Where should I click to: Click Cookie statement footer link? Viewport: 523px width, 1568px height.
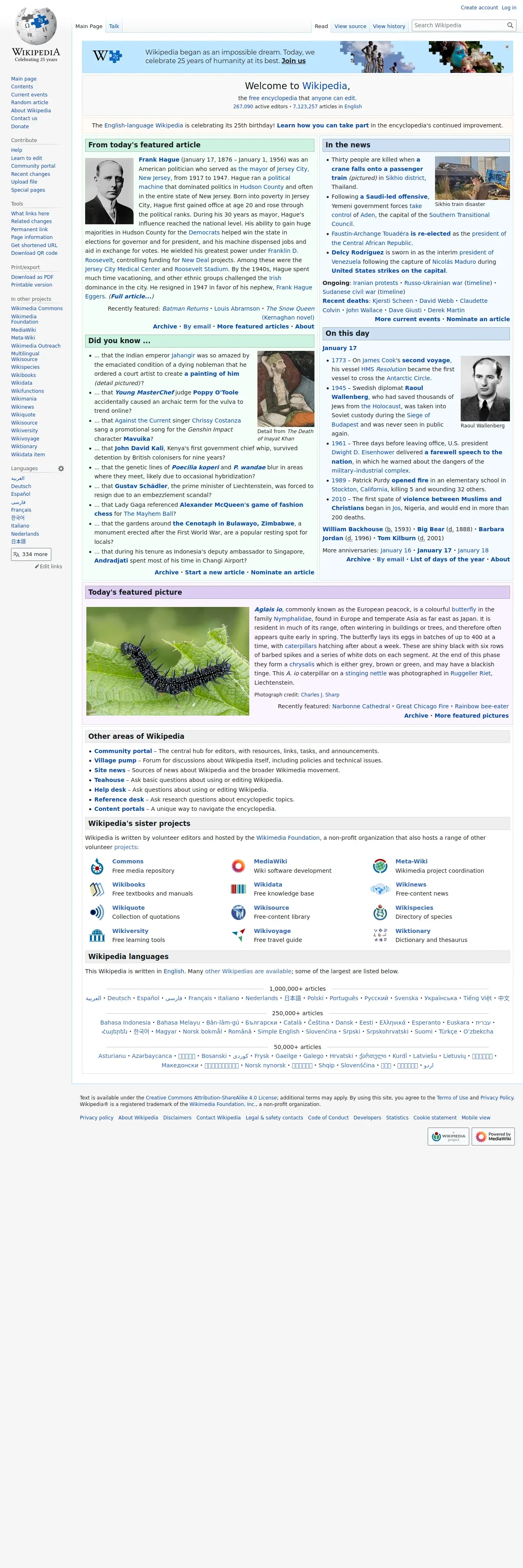point(435,1117)
